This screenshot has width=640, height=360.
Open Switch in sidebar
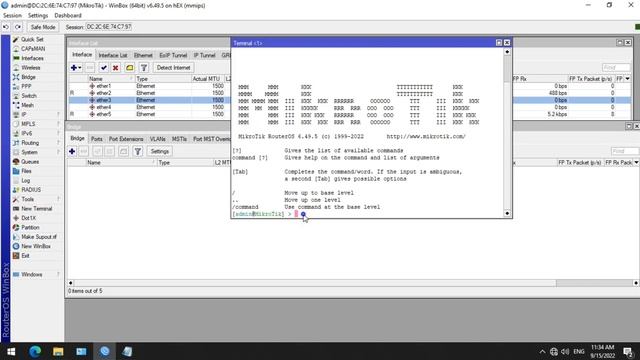[x=29, y=96]
